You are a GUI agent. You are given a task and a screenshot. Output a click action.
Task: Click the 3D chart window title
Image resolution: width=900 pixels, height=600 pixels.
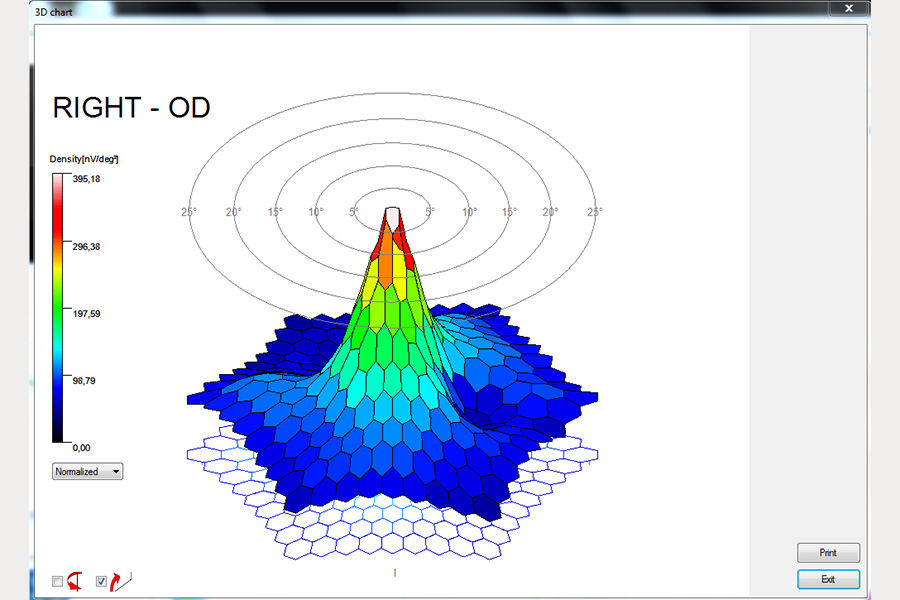[53, 12]
